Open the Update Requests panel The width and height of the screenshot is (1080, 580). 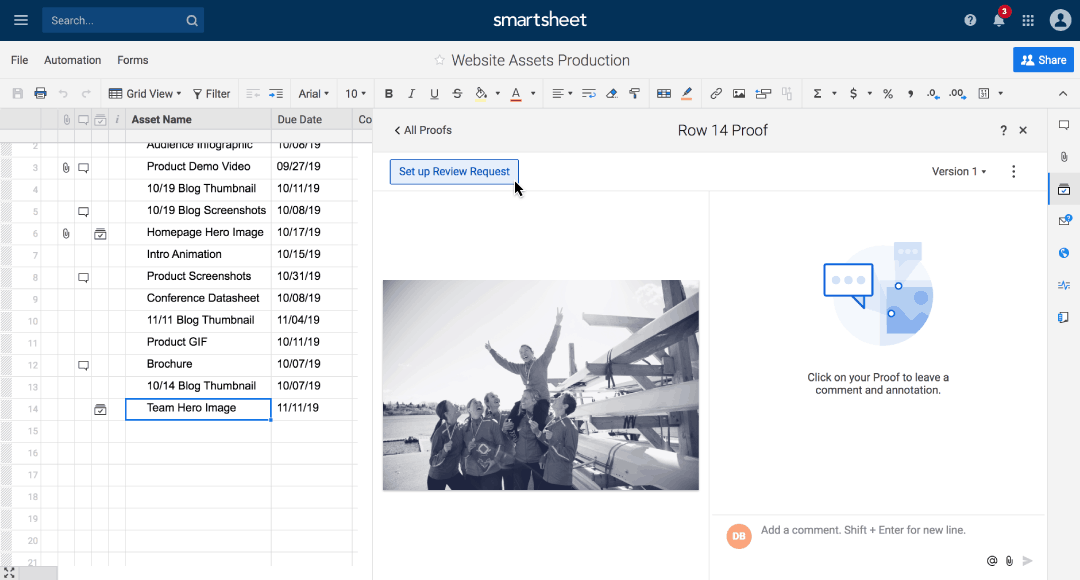coord(1063,220)
